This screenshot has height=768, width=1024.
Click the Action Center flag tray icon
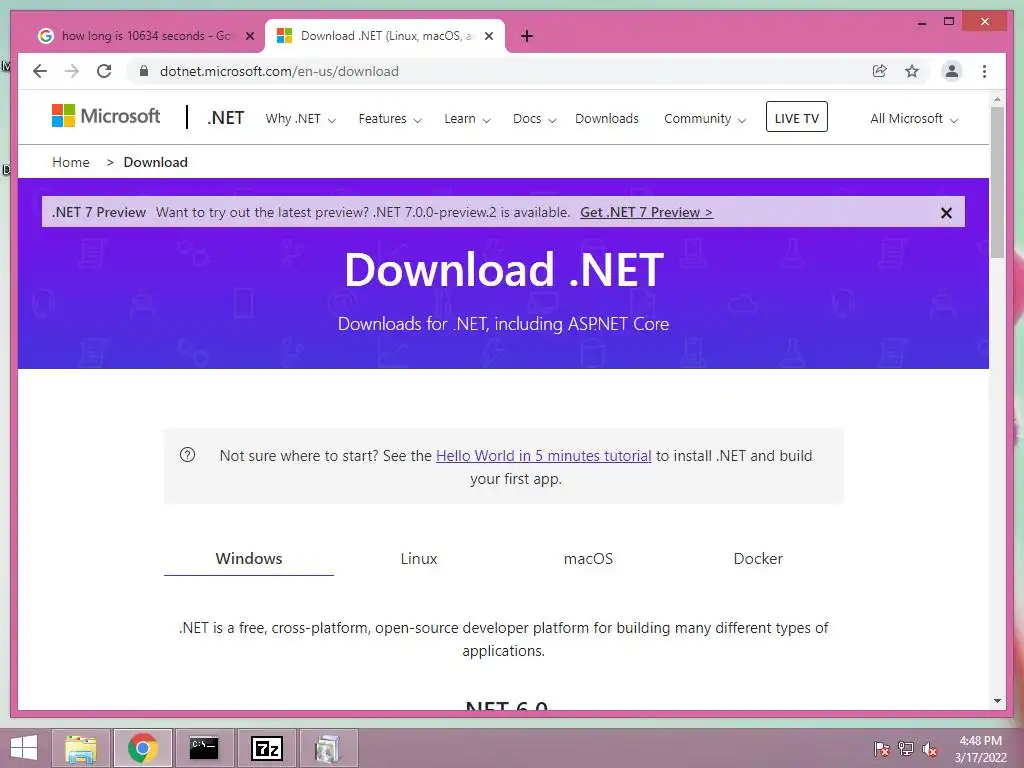click(x=881, y=748)
